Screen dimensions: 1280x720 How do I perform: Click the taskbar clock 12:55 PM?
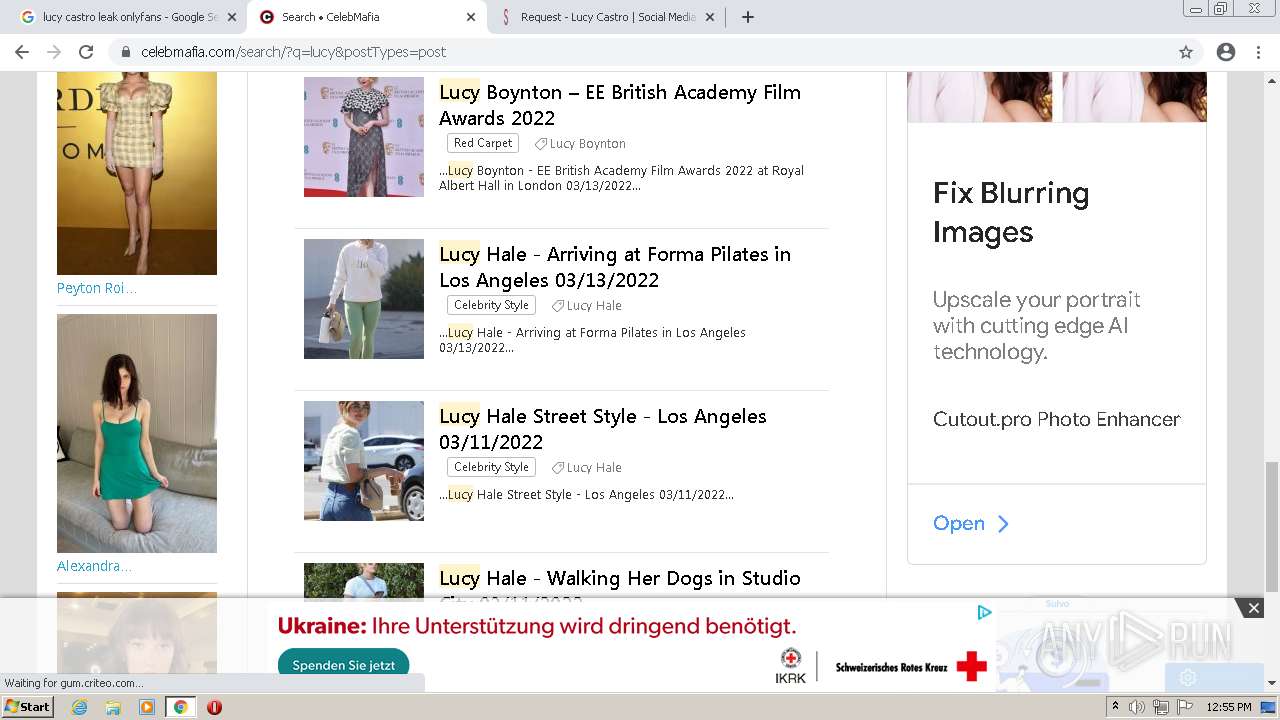click(x=1229, y=707)
